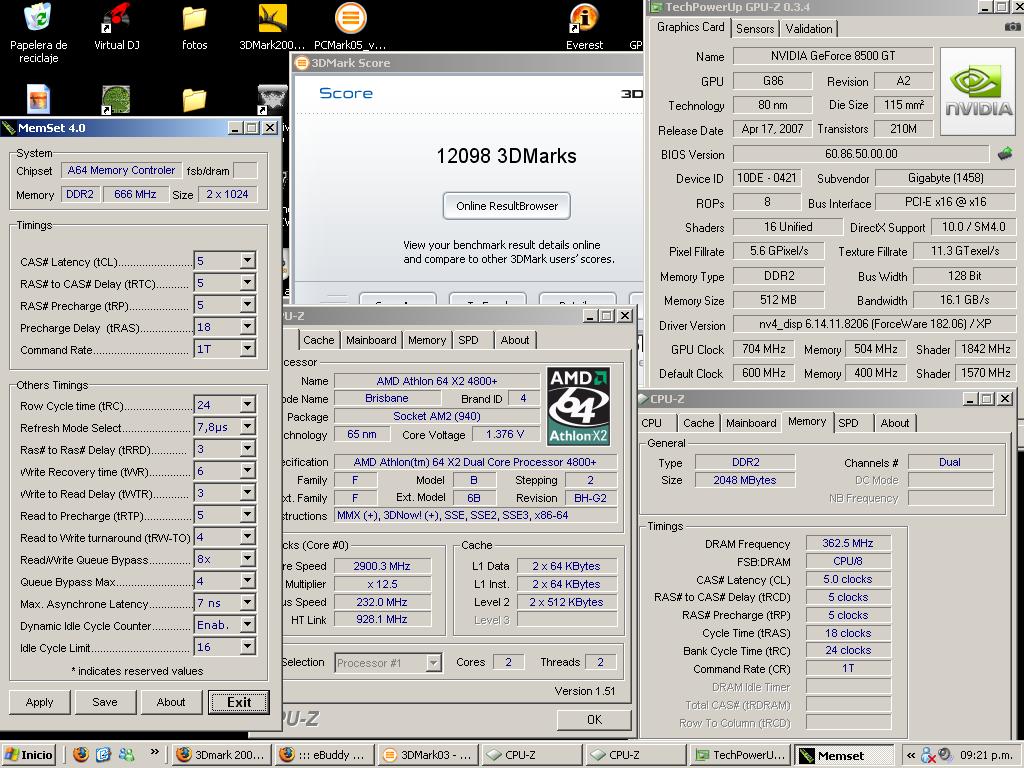Open the PCMark05 desktop icon

350,26
